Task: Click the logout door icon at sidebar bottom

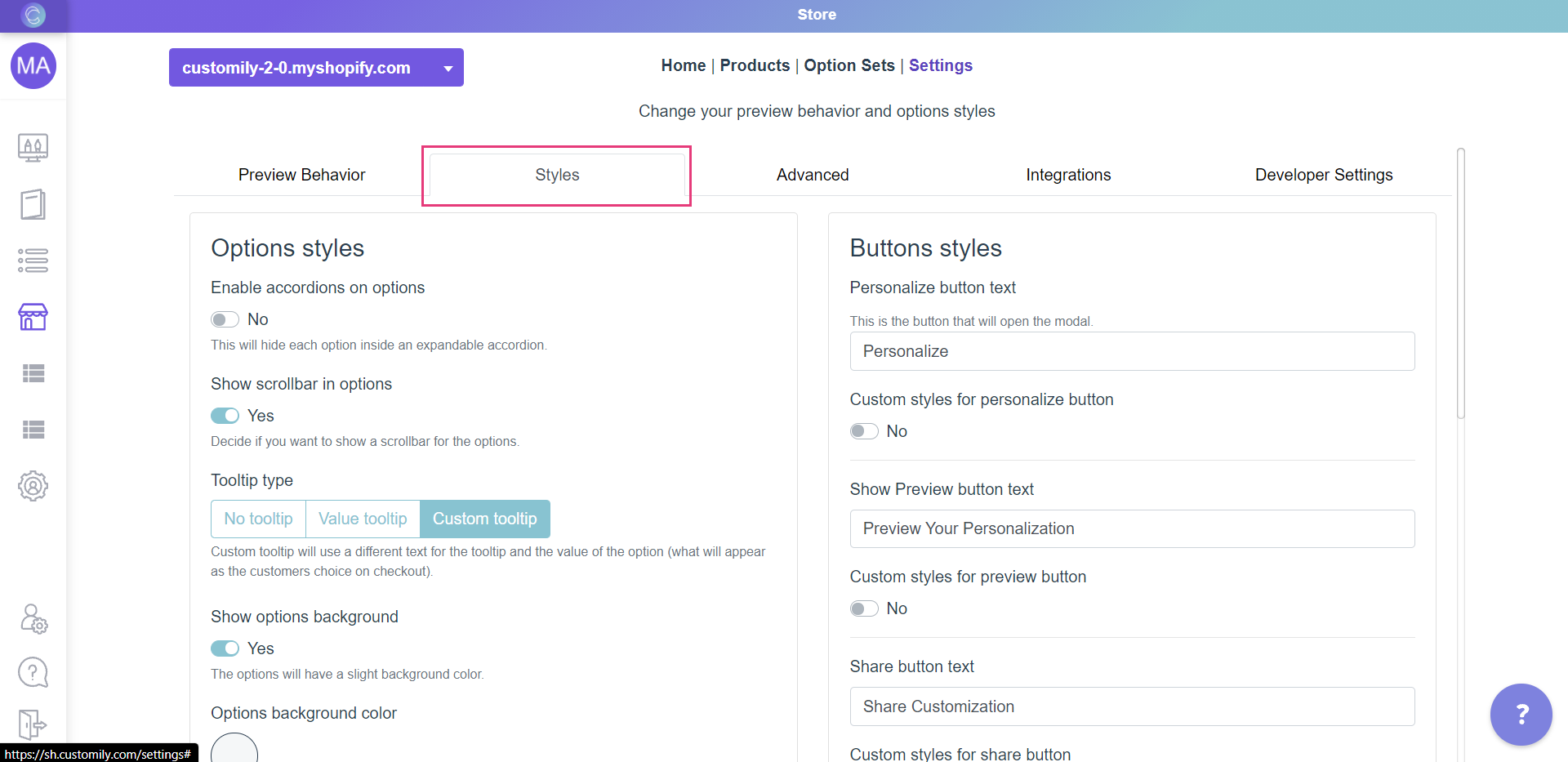Action: pos(33,724)
